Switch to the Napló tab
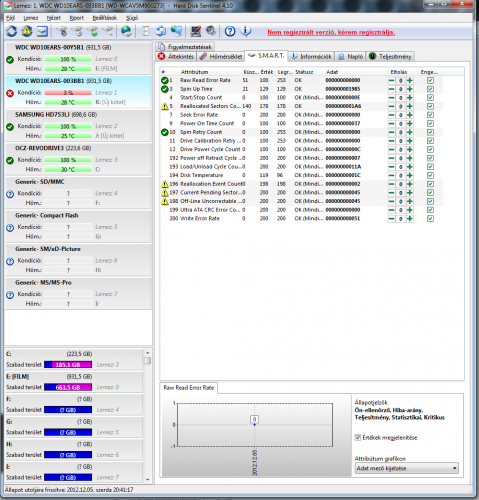This screenshot has height=500, width=479. [x=350, y=56]
